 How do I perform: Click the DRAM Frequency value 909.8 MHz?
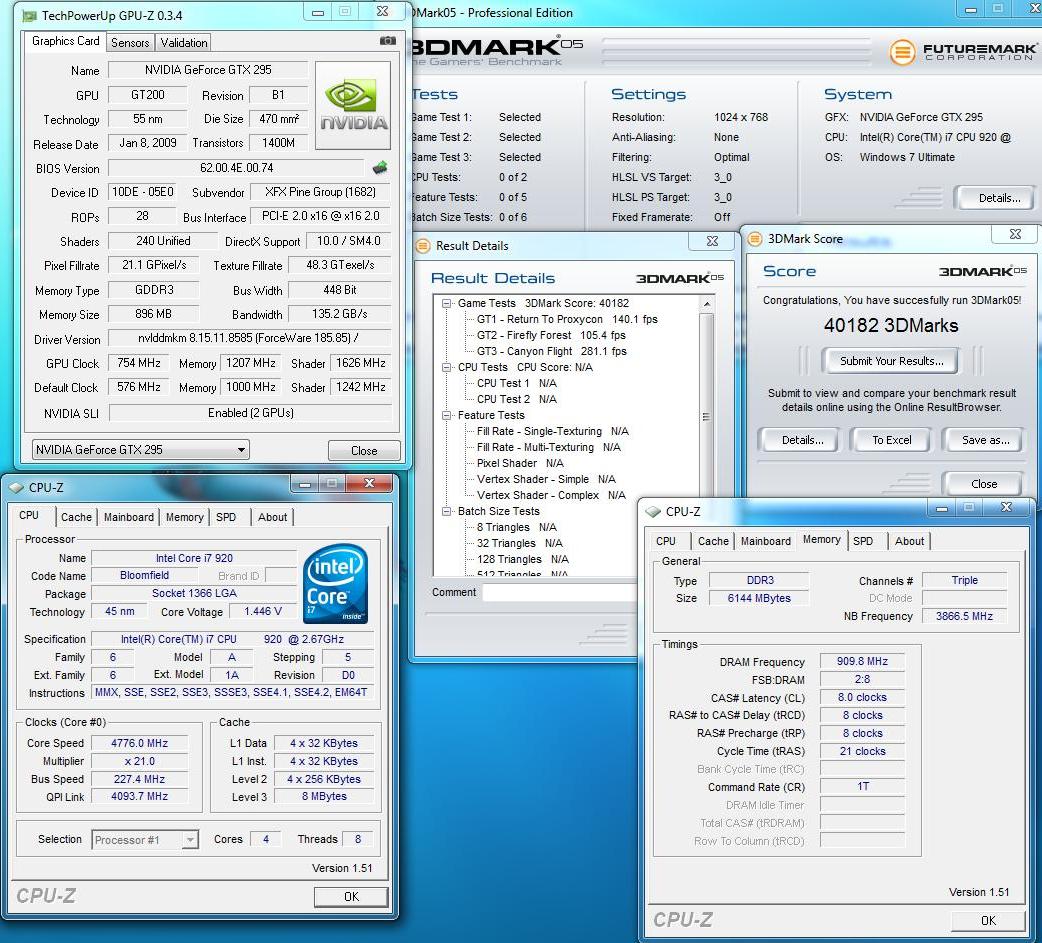[x=862, y=661]
